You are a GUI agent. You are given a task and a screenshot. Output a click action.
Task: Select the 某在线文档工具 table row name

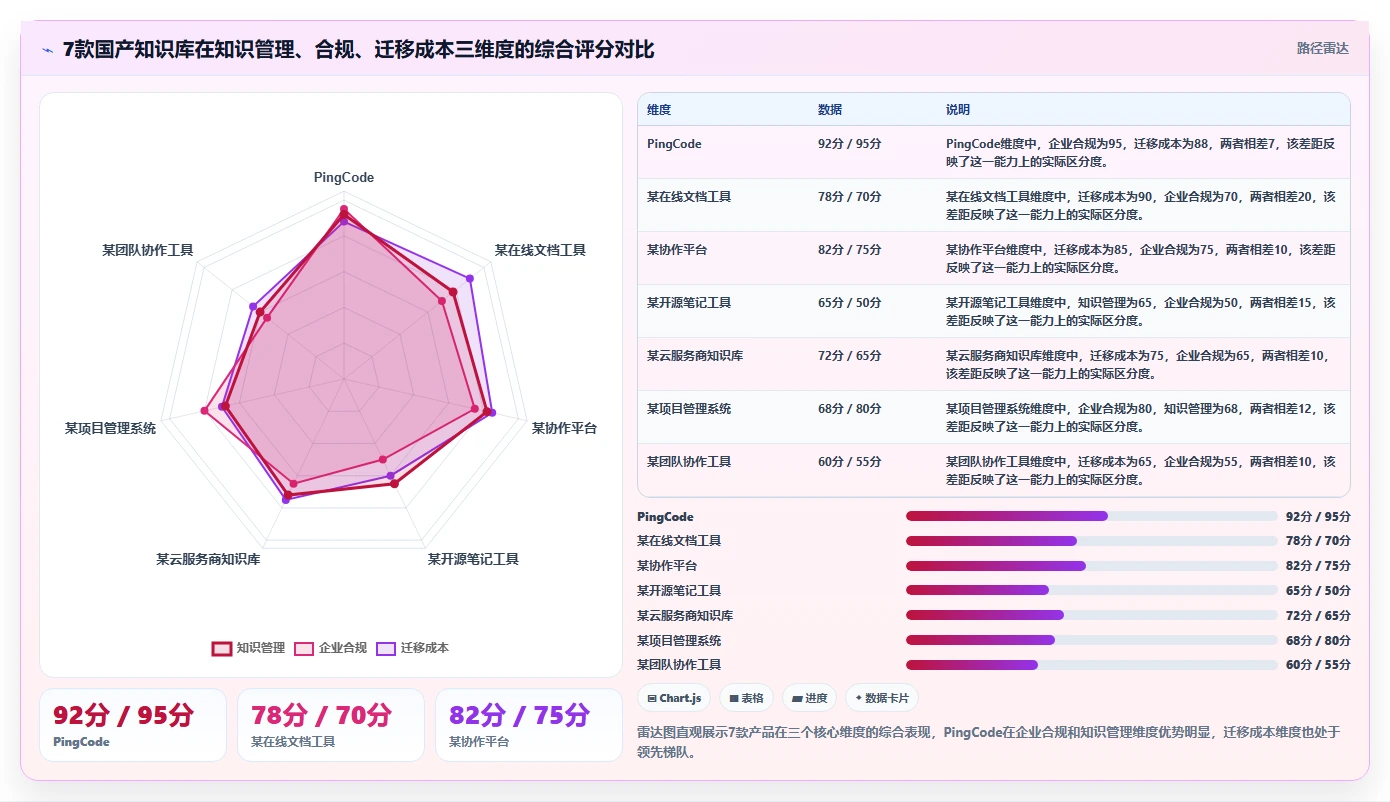pos(689,197)
